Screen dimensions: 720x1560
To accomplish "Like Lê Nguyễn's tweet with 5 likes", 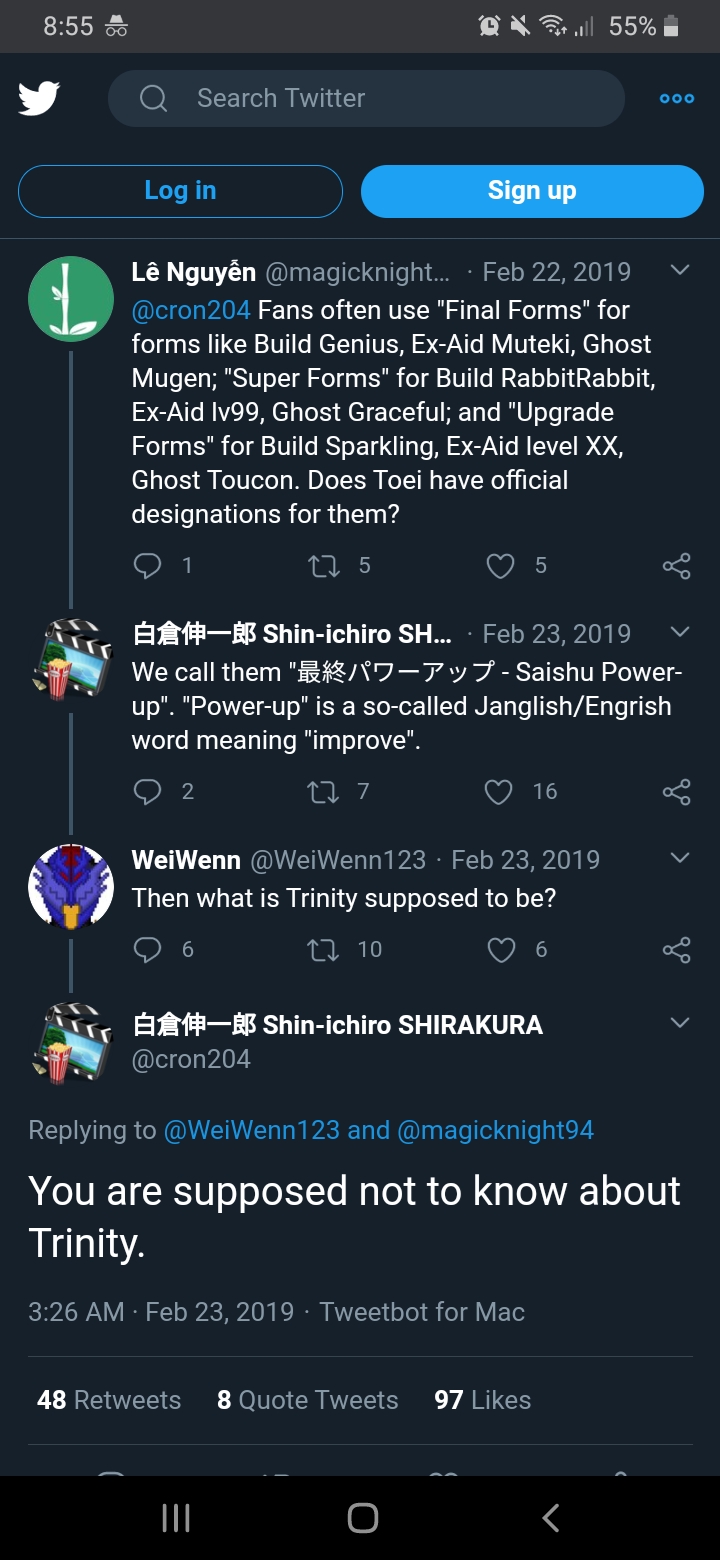I will pyautogui.click(x=500, y=566).
